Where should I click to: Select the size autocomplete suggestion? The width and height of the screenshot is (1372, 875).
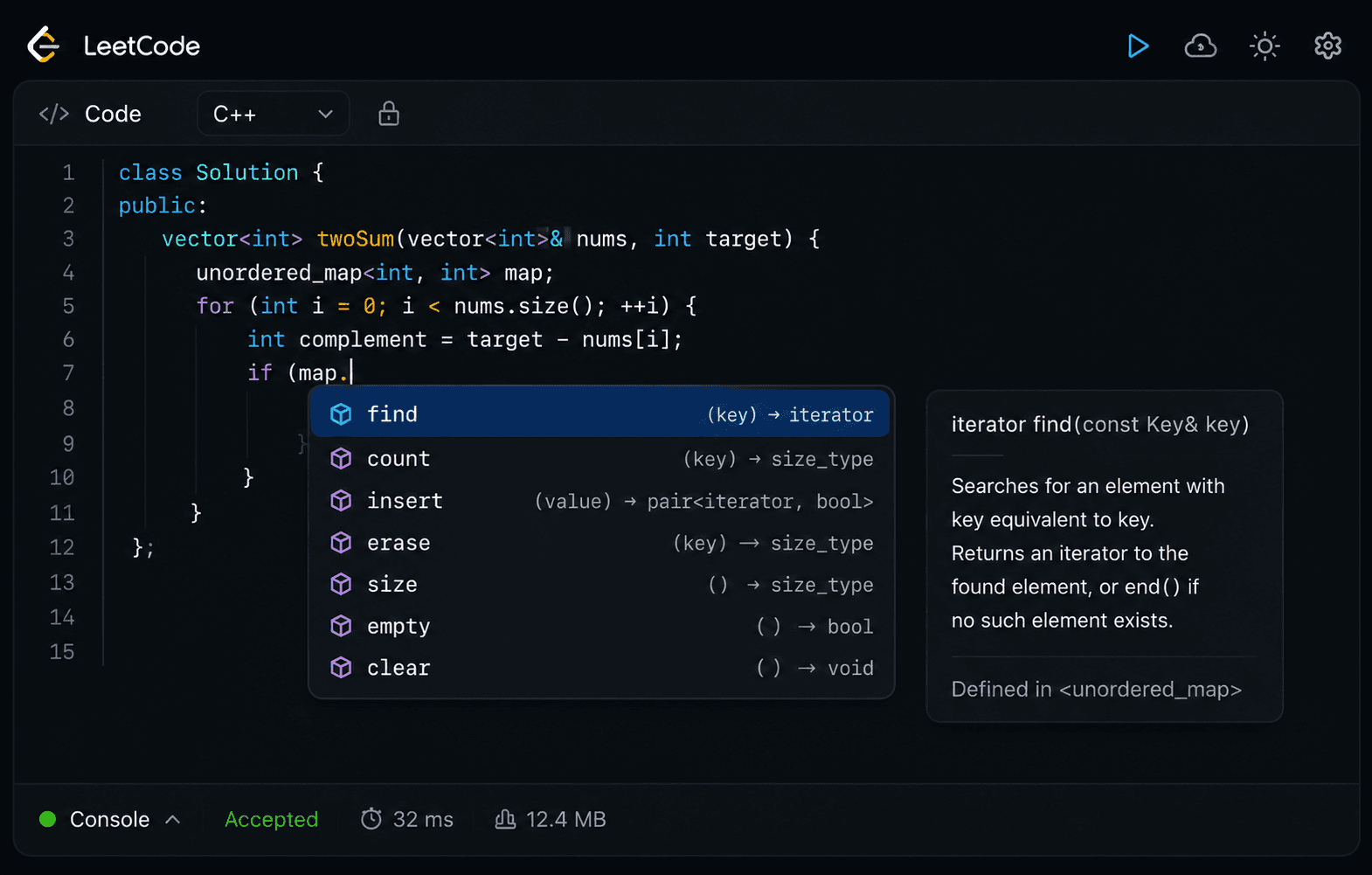601,585
